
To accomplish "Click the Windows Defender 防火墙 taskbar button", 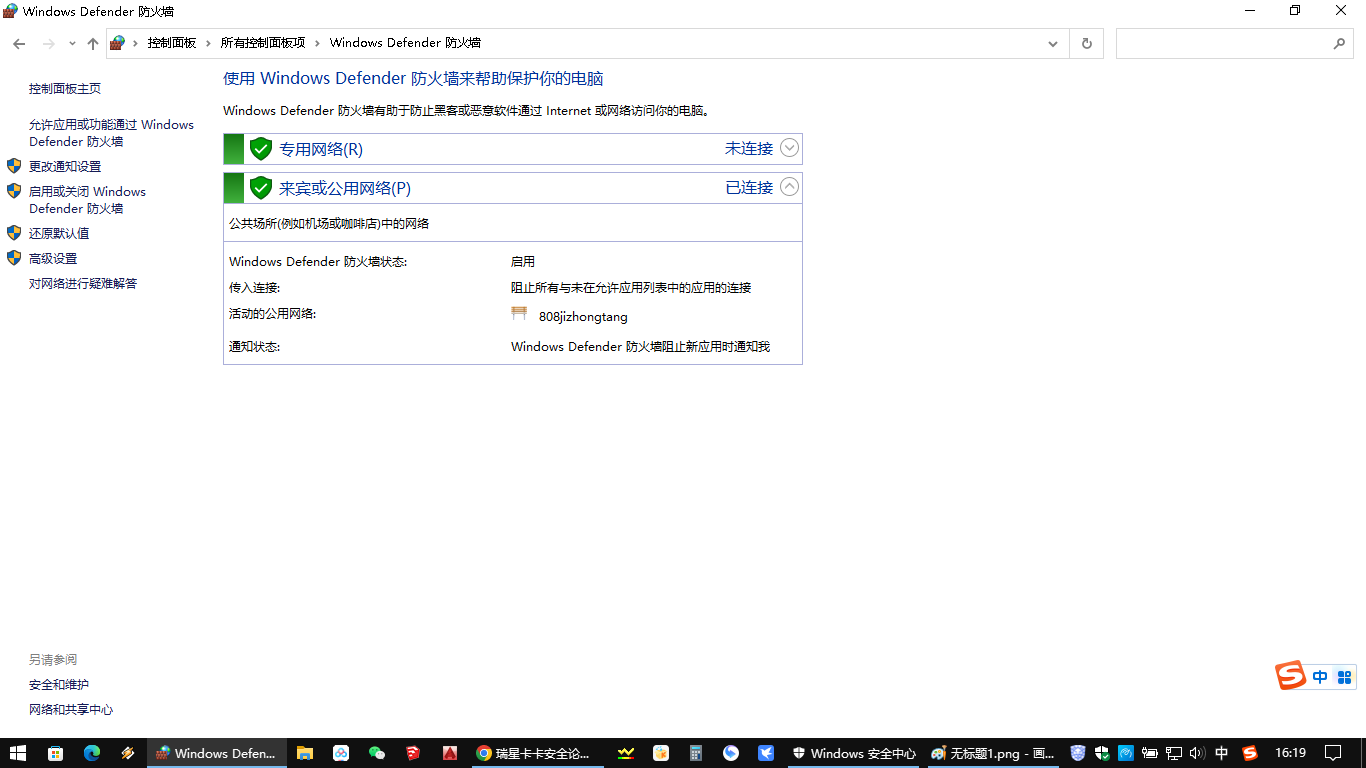I will click(217, 753).
